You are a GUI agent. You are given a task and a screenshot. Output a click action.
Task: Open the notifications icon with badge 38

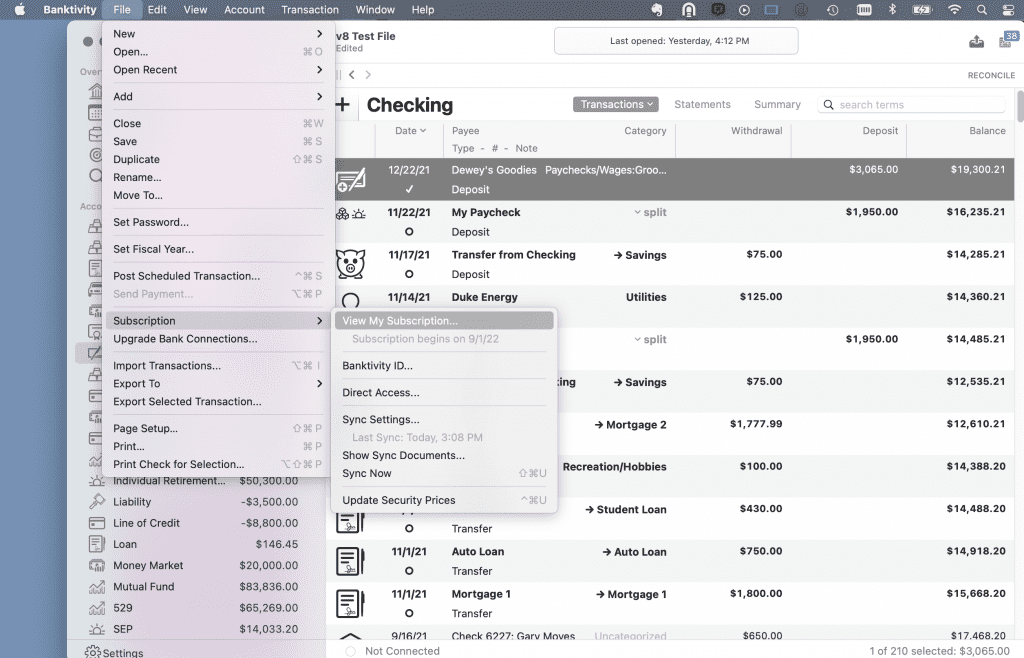1008,40
